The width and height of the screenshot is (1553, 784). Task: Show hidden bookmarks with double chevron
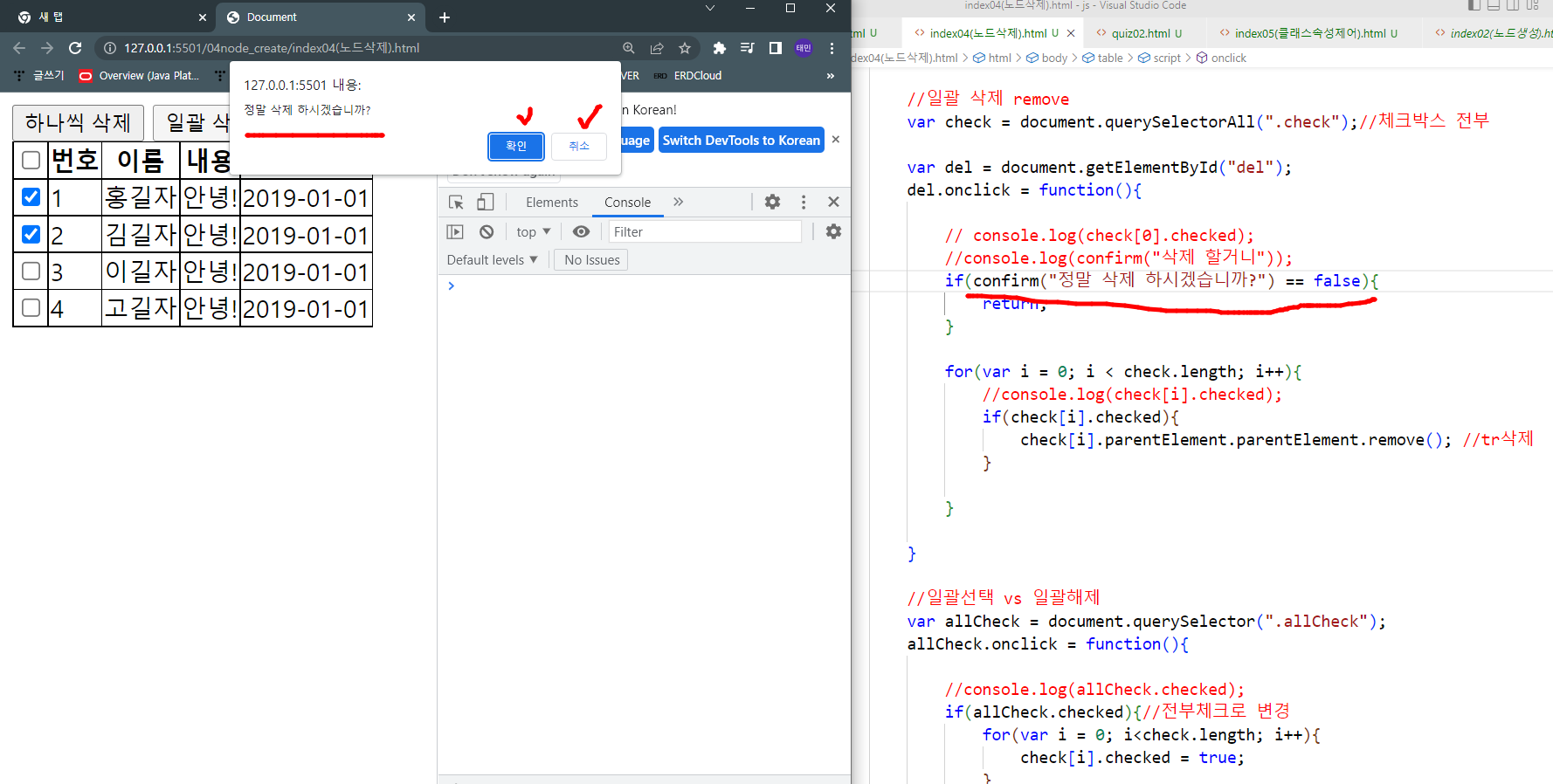(x=831, y=76)
